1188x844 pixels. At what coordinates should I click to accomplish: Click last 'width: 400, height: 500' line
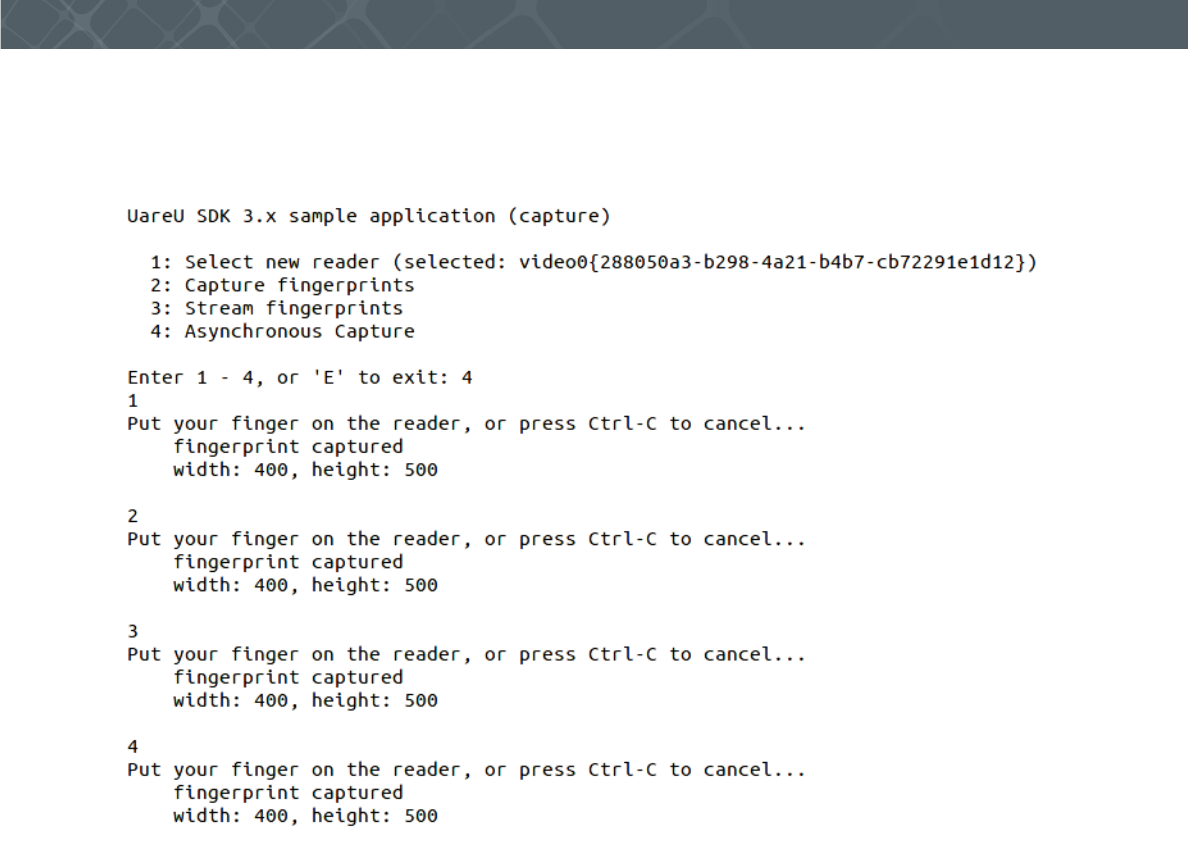coord(305,816)
